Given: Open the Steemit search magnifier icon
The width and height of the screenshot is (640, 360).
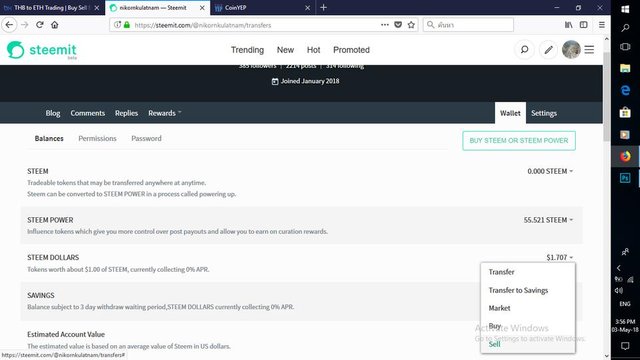Looking at the screenshot, I should [524, 50].
